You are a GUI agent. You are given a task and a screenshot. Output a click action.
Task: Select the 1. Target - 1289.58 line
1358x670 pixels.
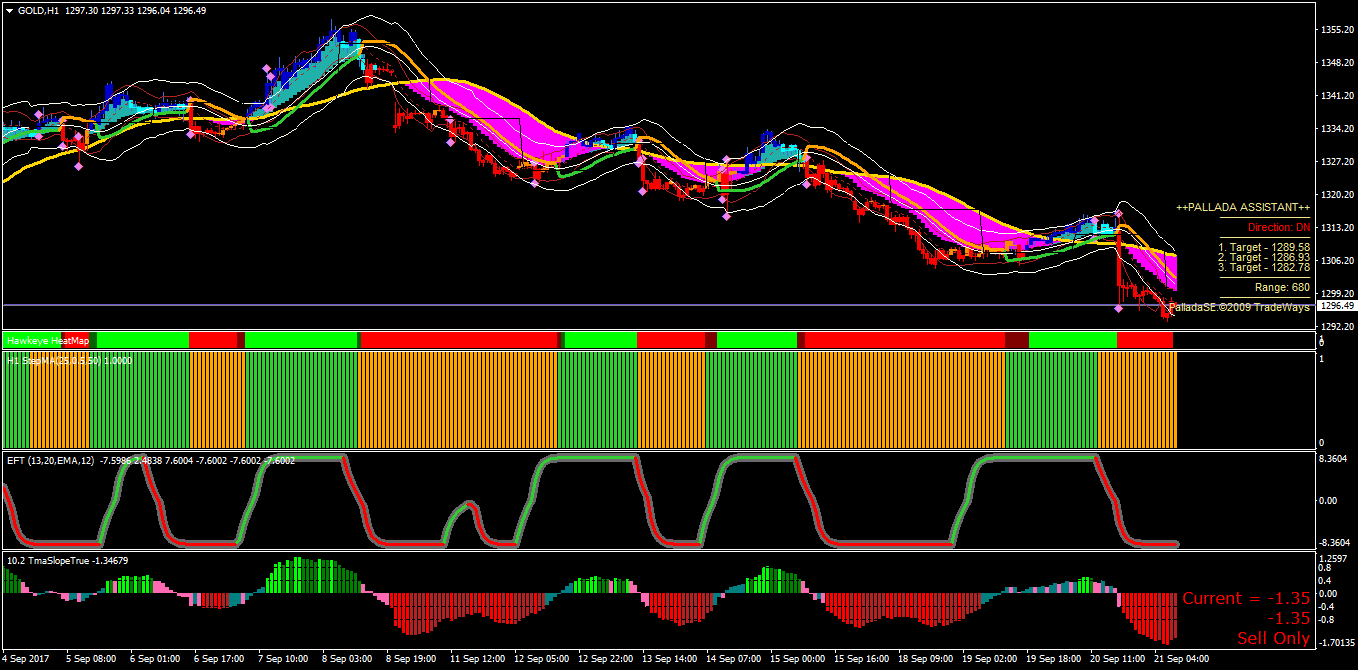(x=1264, y=247)
